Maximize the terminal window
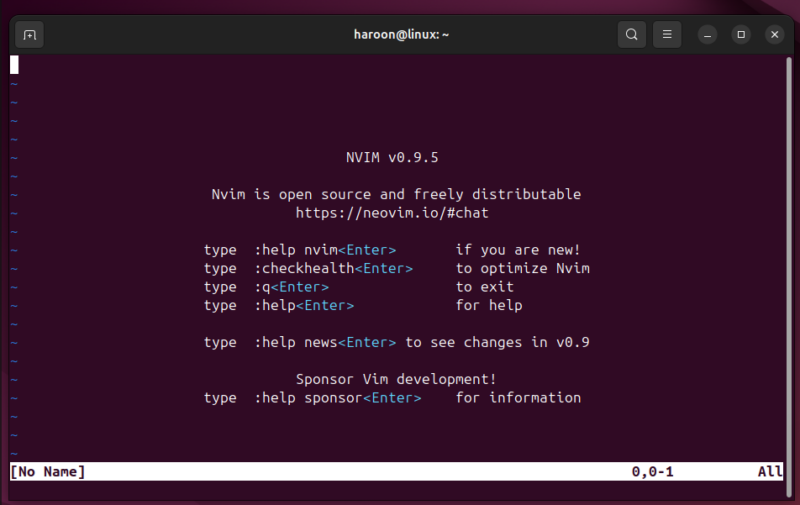 [741, 35]
